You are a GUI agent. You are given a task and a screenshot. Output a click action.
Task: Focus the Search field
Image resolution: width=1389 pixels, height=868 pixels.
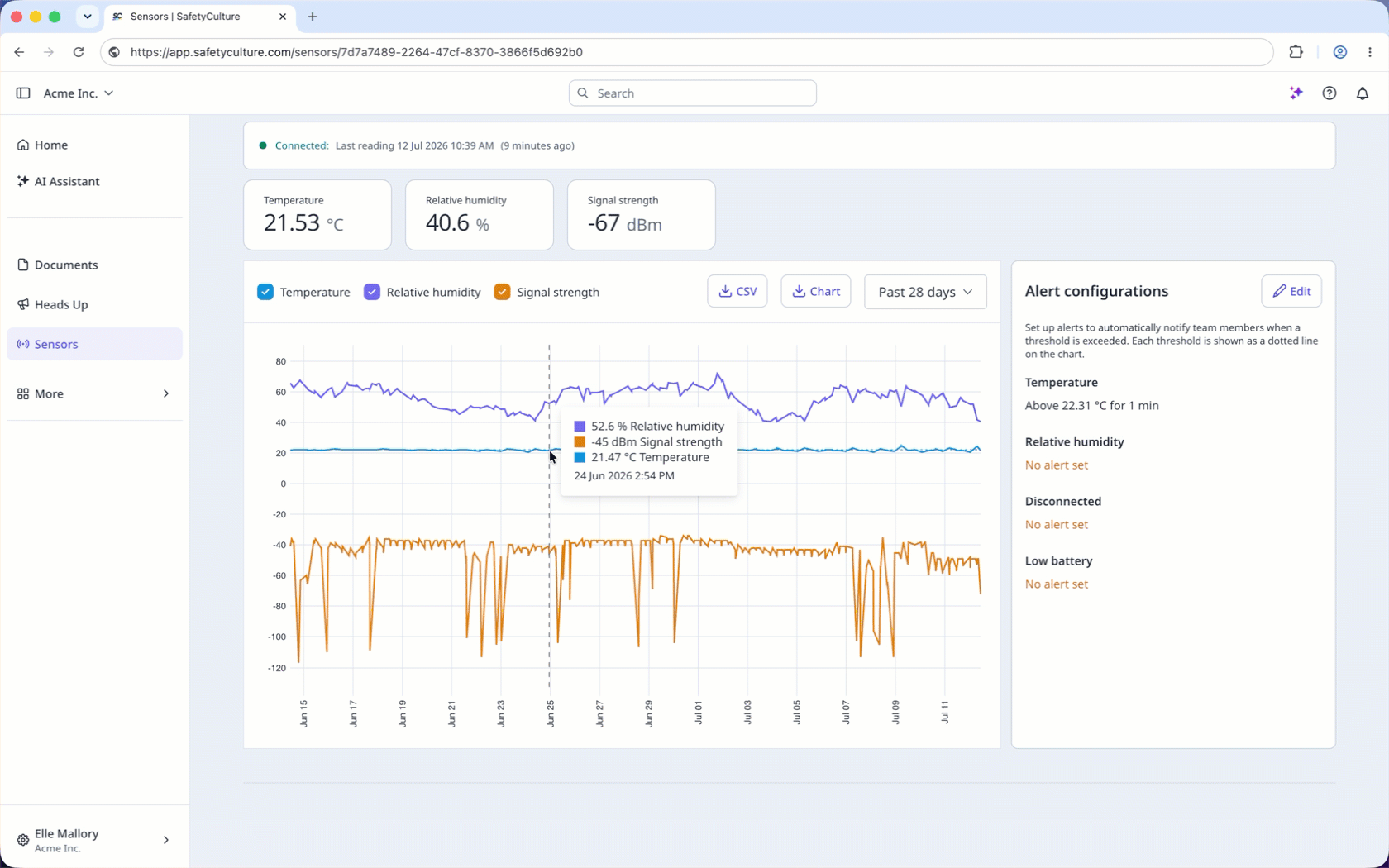tap(693, 93)
